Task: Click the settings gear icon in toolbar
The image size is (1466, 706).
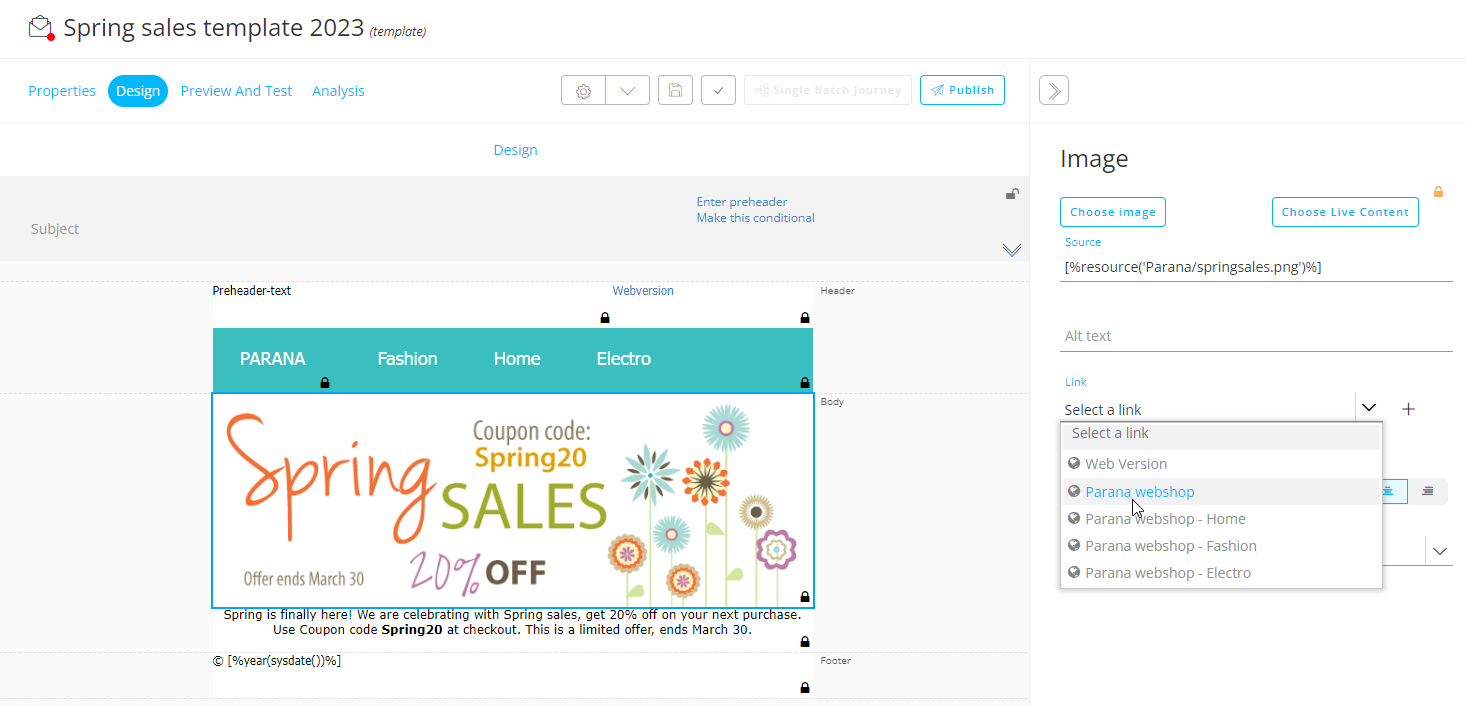Action: [x=584, y=91]
